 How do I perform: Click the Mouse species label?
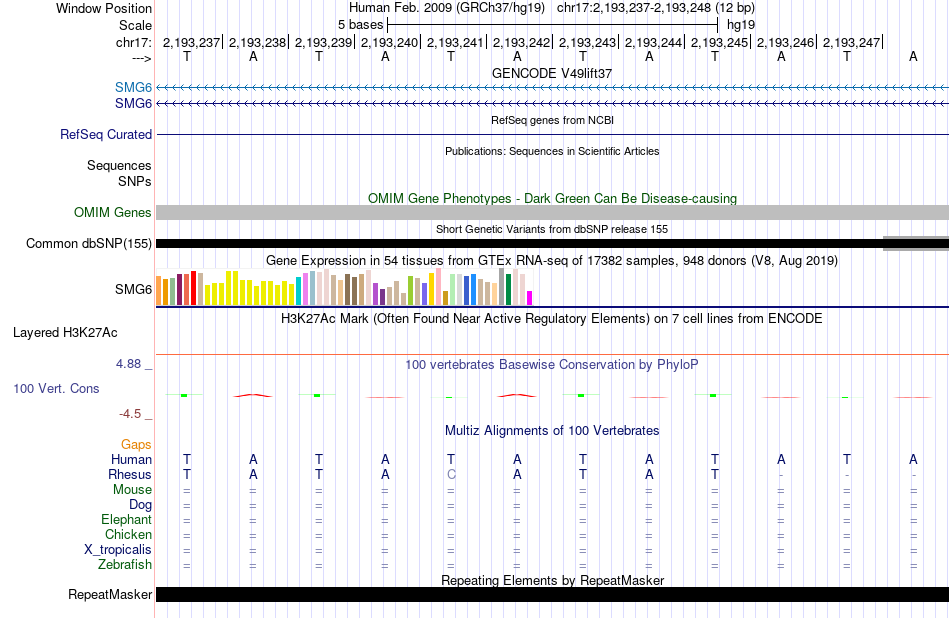pos(132,490)
